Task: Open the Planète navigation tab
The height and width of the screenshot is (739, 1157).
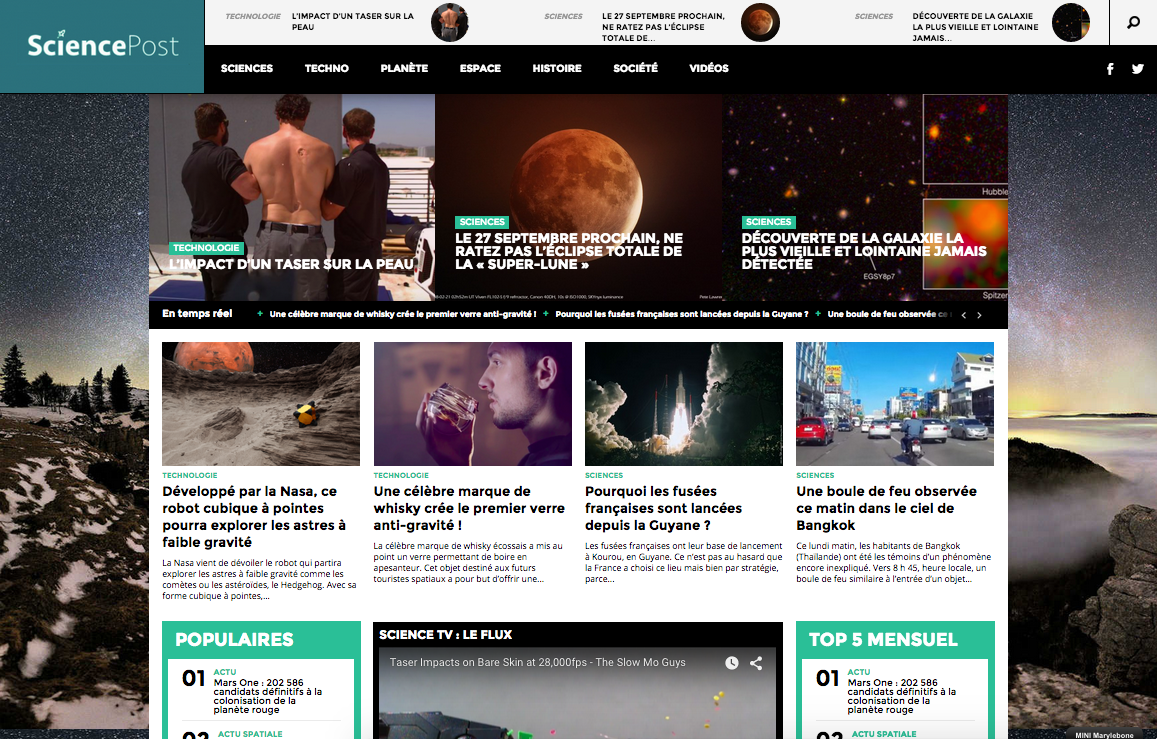Action: click(x=404, y=69)
